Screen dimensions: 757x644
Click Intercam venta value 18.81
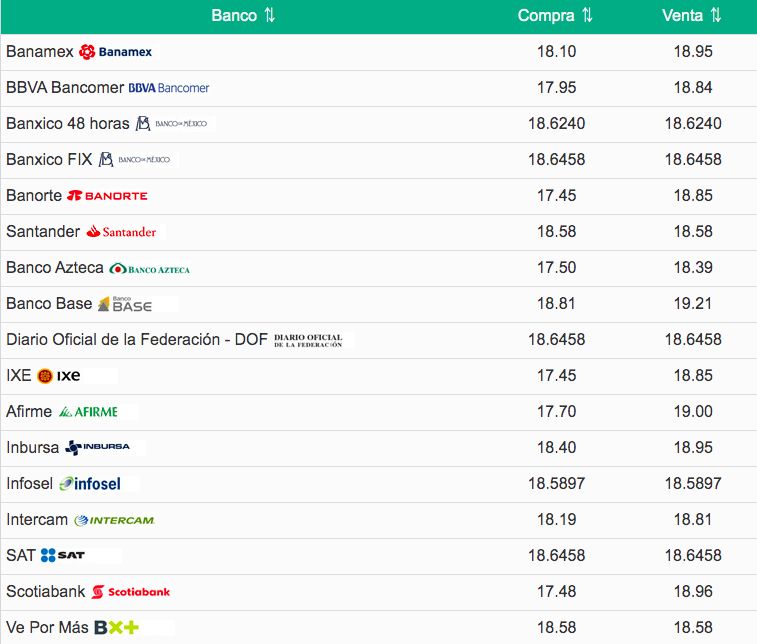[x=693, y=519]
